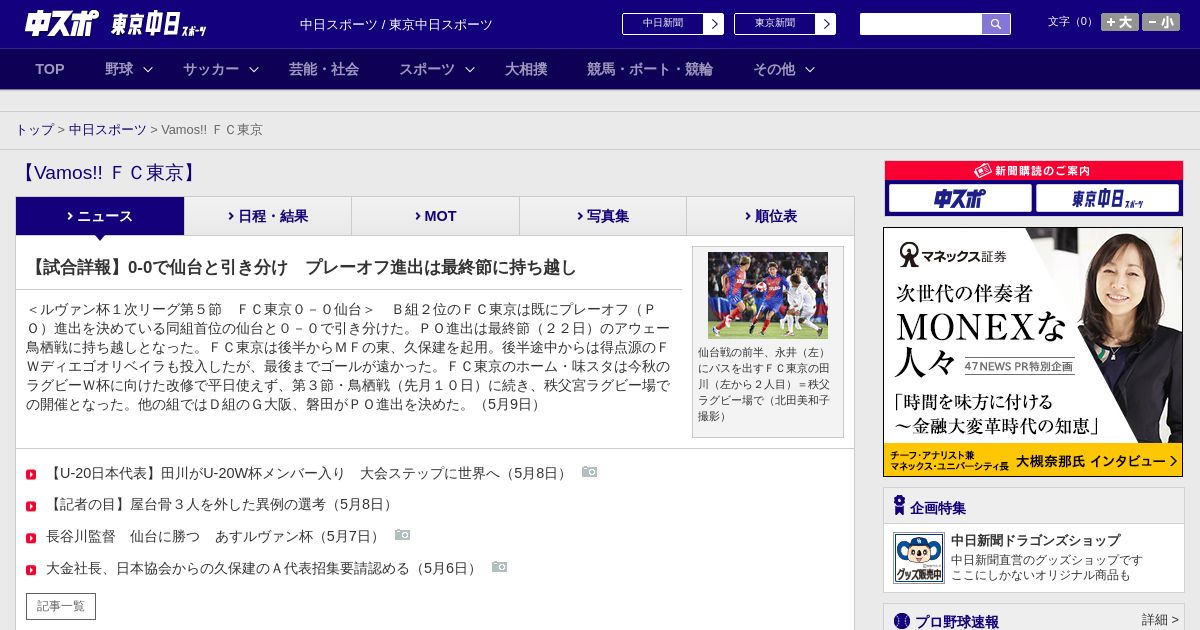Expand the その他 navigation dropdown
This screenshot has height=630, width=1200.
[784, 69]
